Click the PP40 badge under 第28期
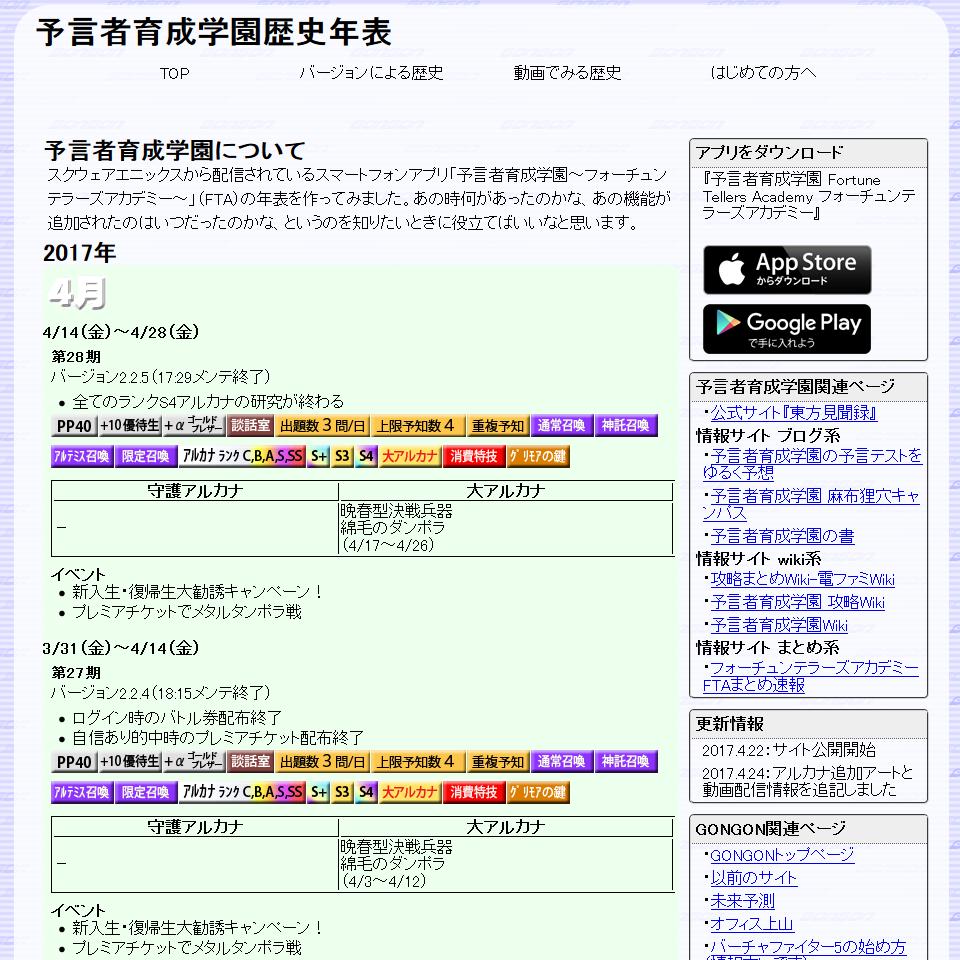 75,426
